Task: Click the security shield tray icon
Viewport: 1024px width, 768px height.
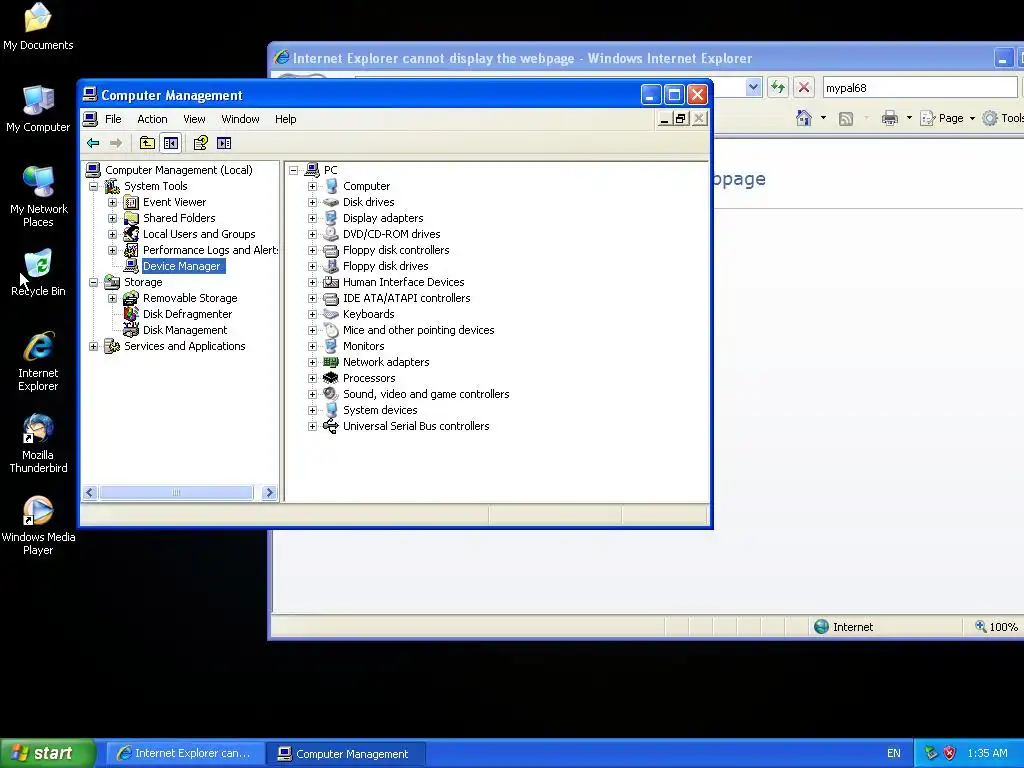Action: tap(950, 753)
